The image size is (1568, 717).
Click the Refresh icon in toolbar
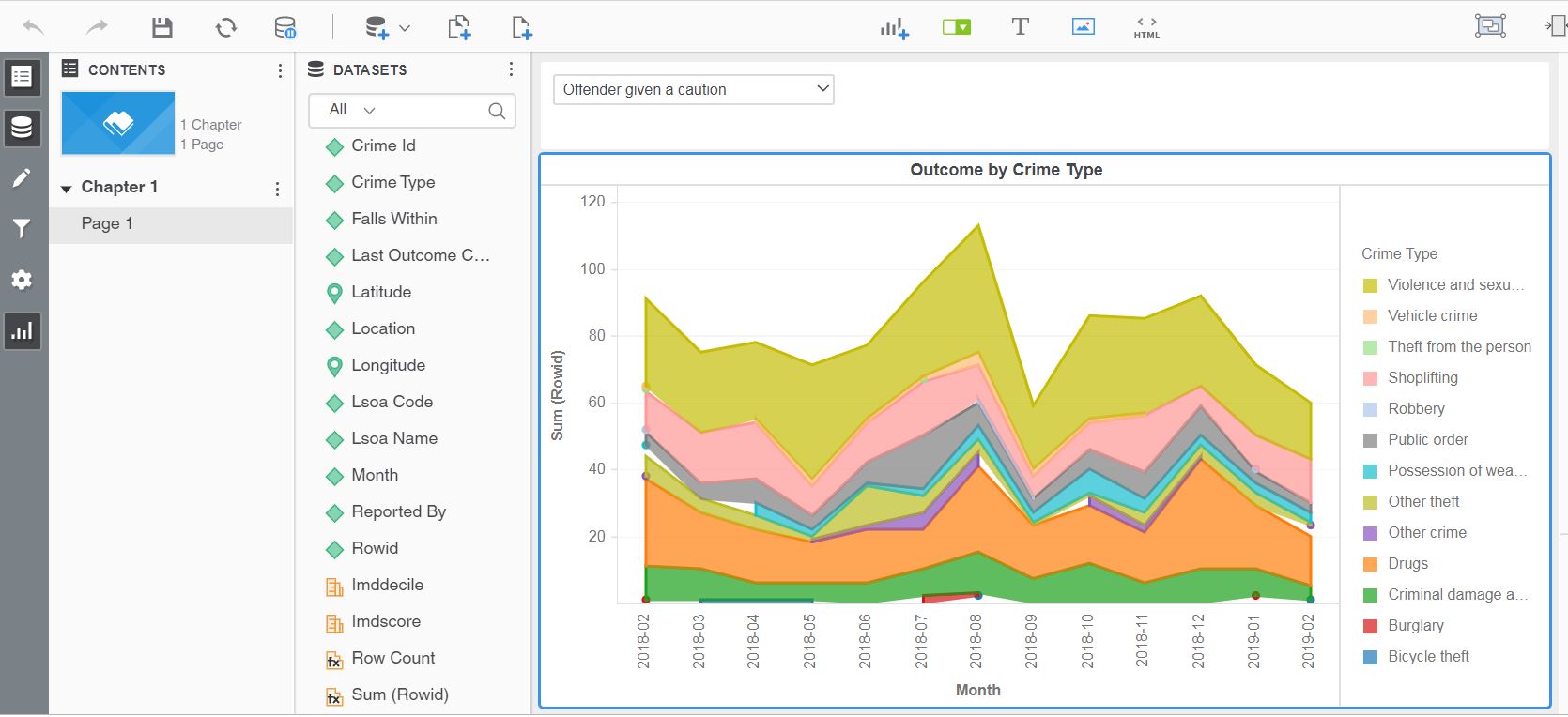(x=225, y=27)
